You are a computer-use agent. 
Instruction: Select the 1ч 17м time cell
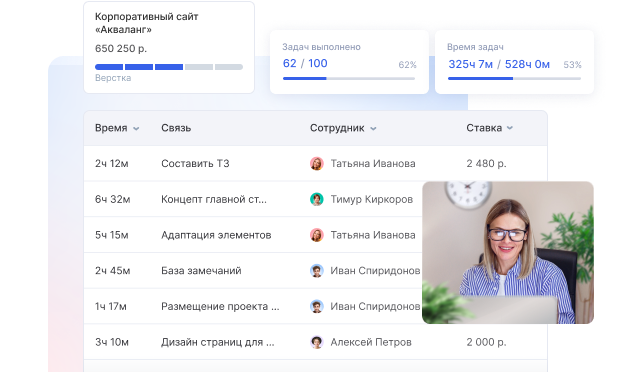111,306
